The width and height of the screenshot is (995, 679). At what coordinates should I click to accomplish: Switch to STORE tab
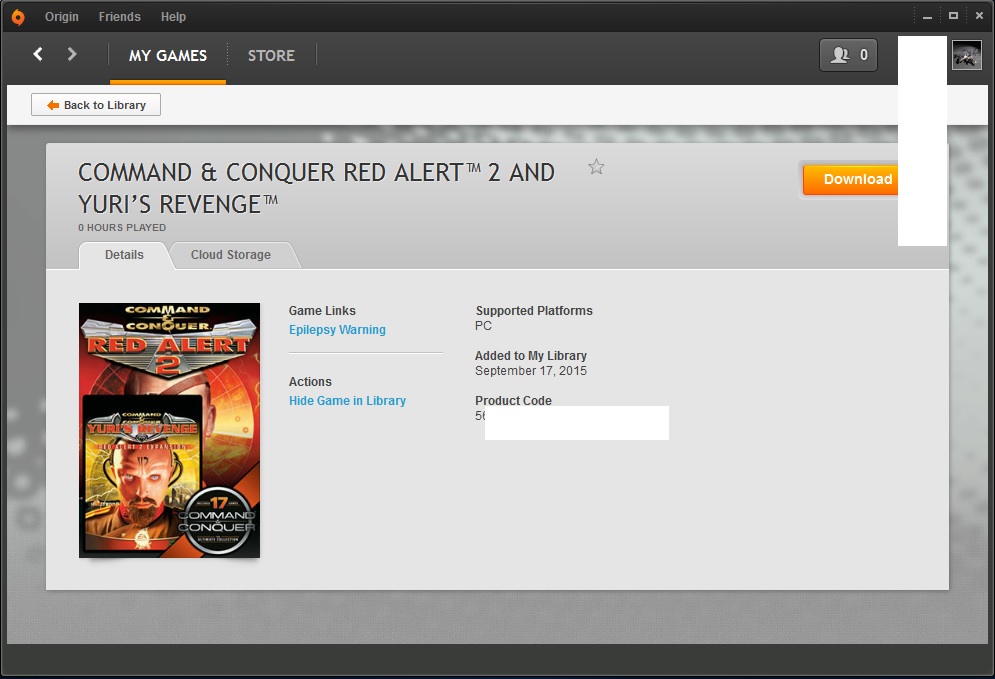pyautogui.click(x=271, y=56)
